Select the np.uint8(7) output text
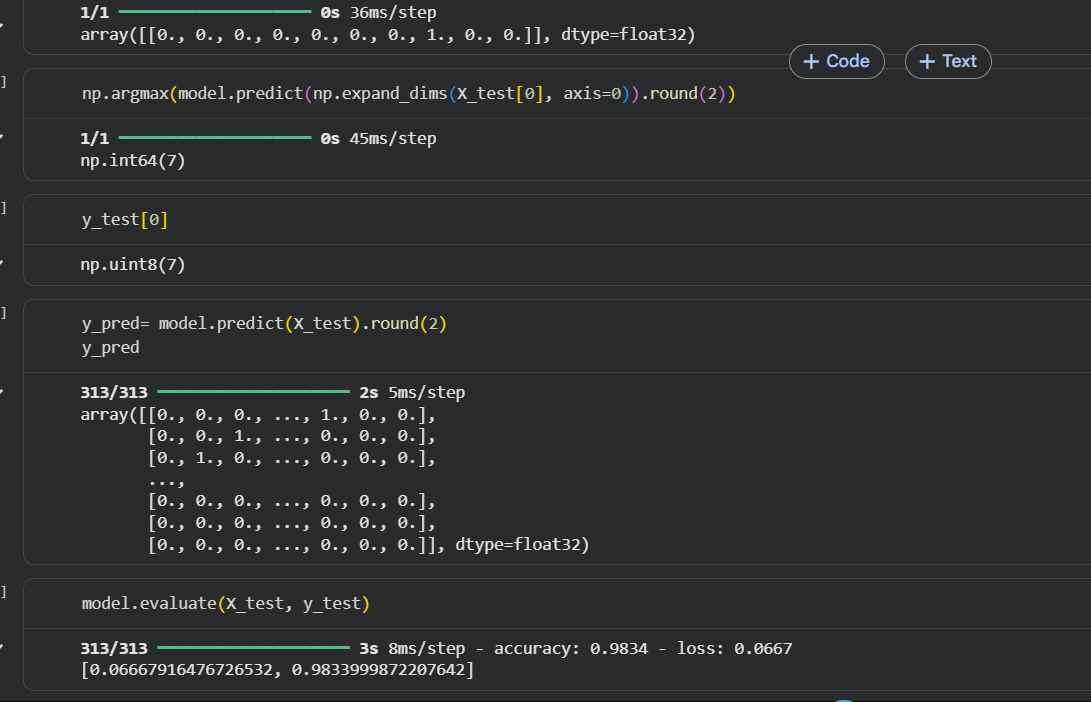The height and width of the screenshot is (702, 1091). click(133, 264)
